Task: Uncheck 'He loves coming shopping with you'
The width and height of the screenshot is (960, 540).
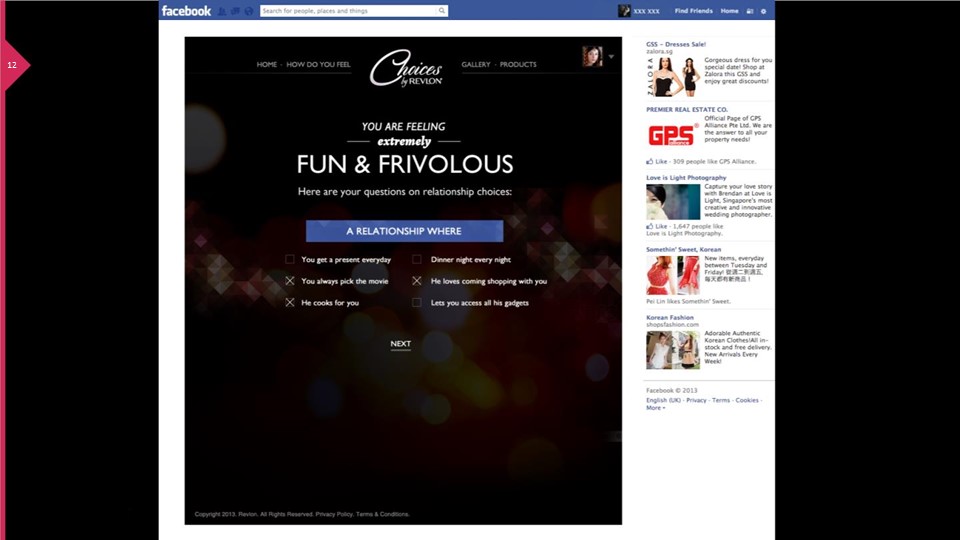Action: [x=417, y=281]
